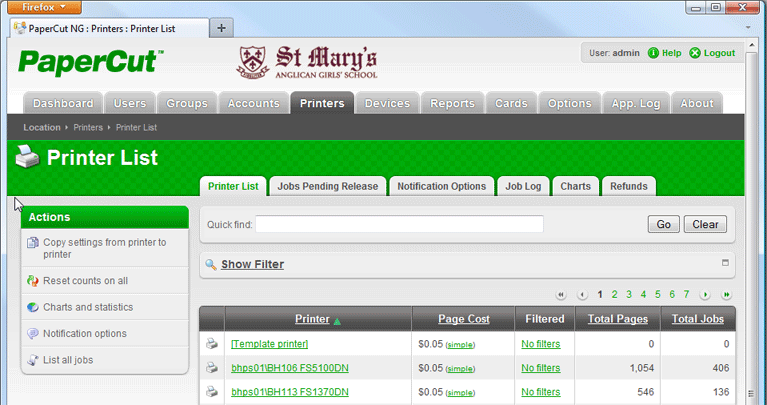Viewport: 767px width, 405px height.
Task: Click the Quick find input field
Action: point(399,225)
